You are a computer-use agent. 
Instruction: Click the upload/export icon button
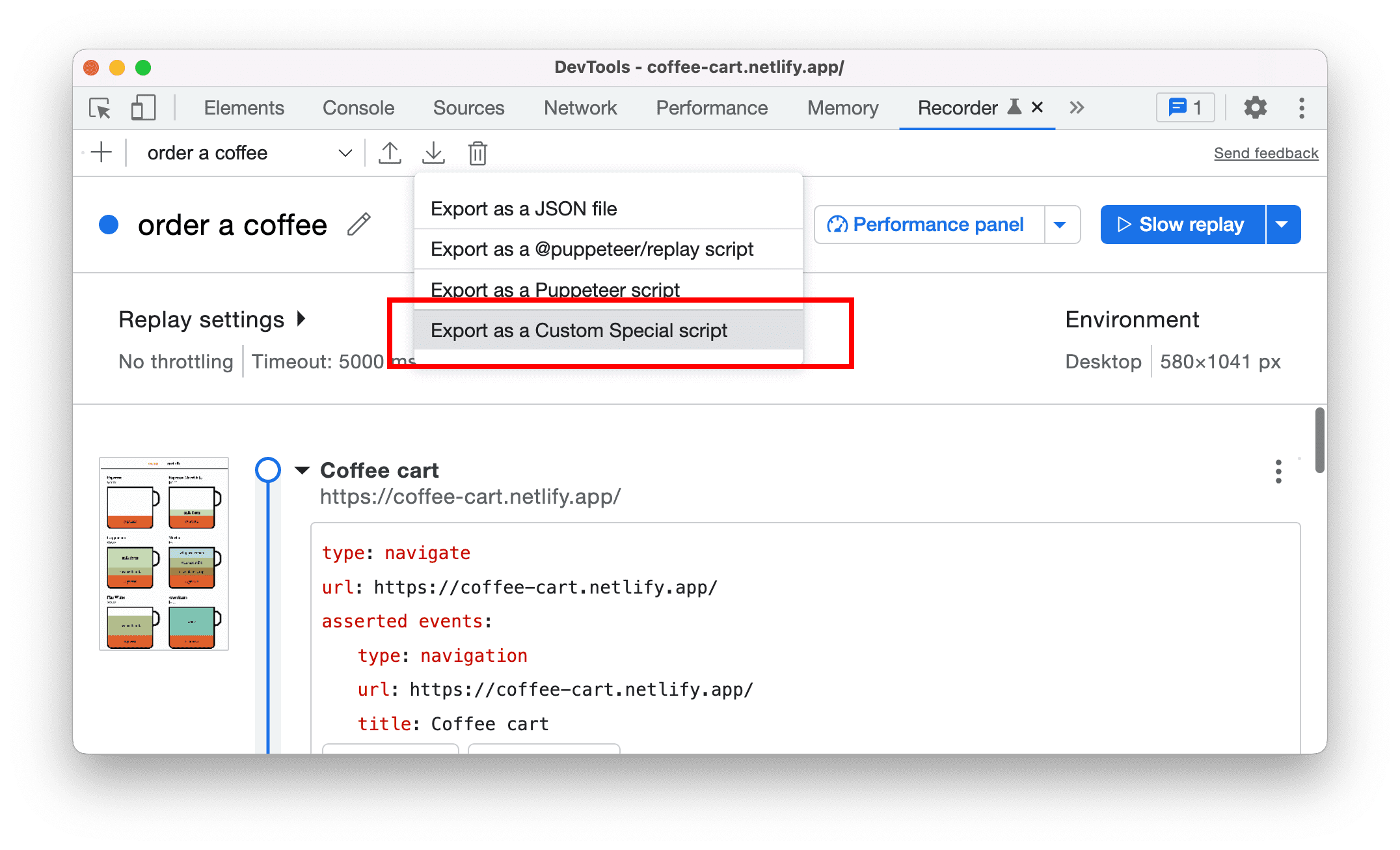[390, 152]
